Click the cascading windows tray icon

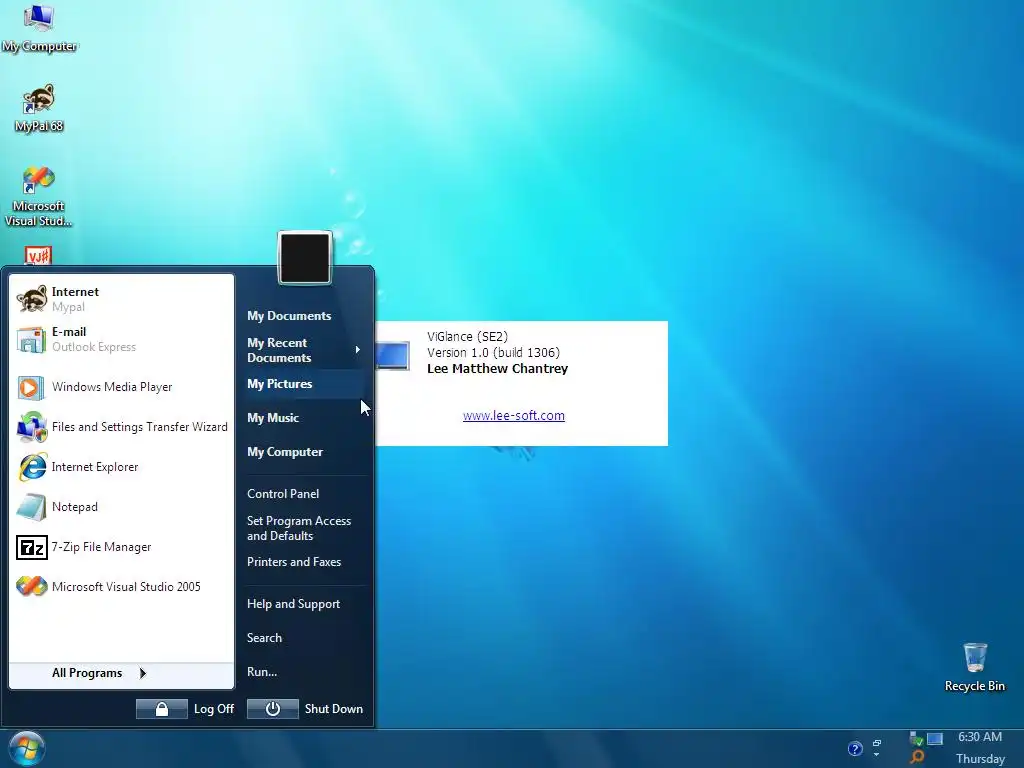click(x=877, y=743)
